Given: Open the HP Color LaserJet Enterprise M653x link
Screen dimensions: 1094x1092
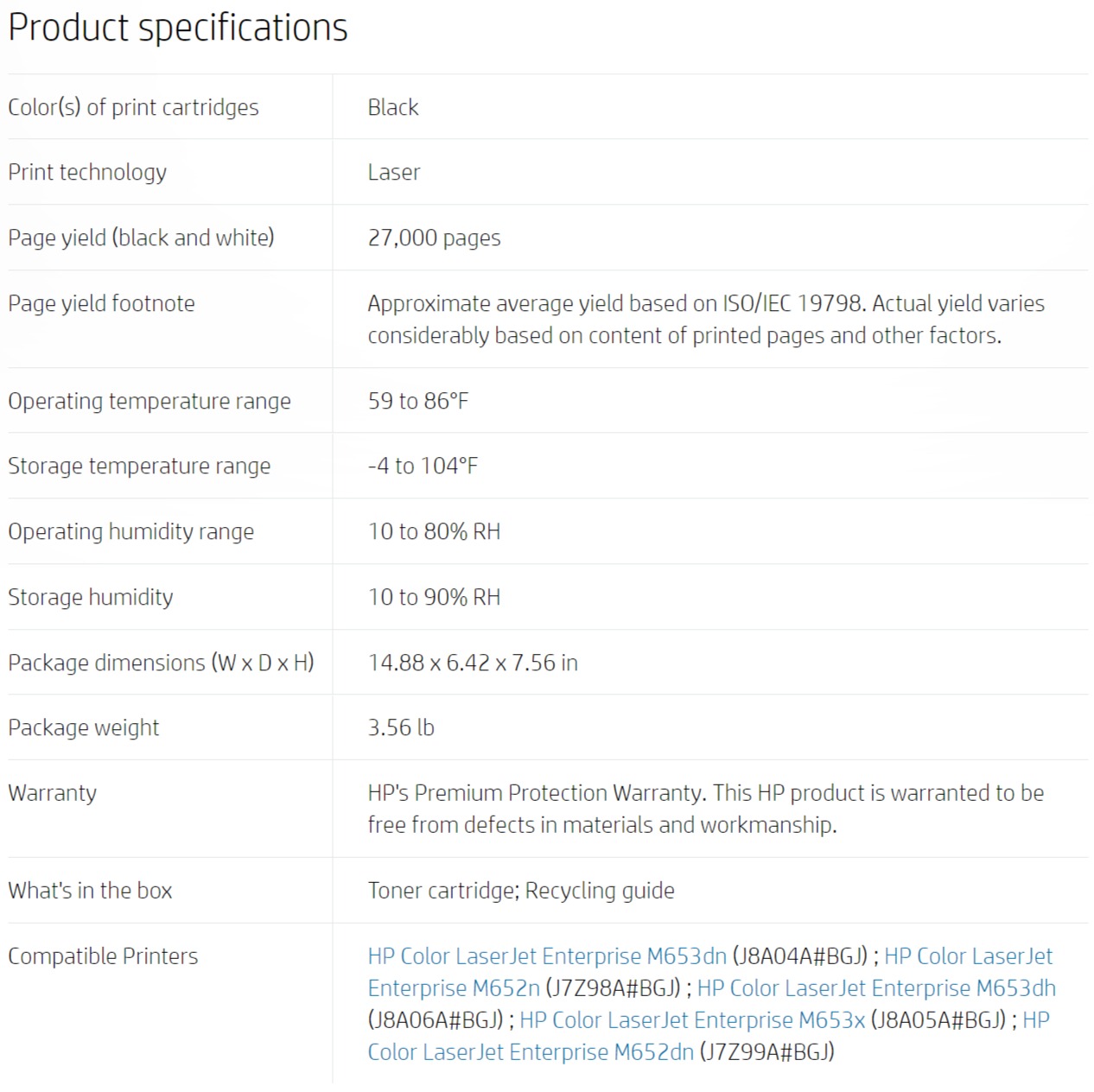Looking at the screenshot, I should coord(692,1020).
